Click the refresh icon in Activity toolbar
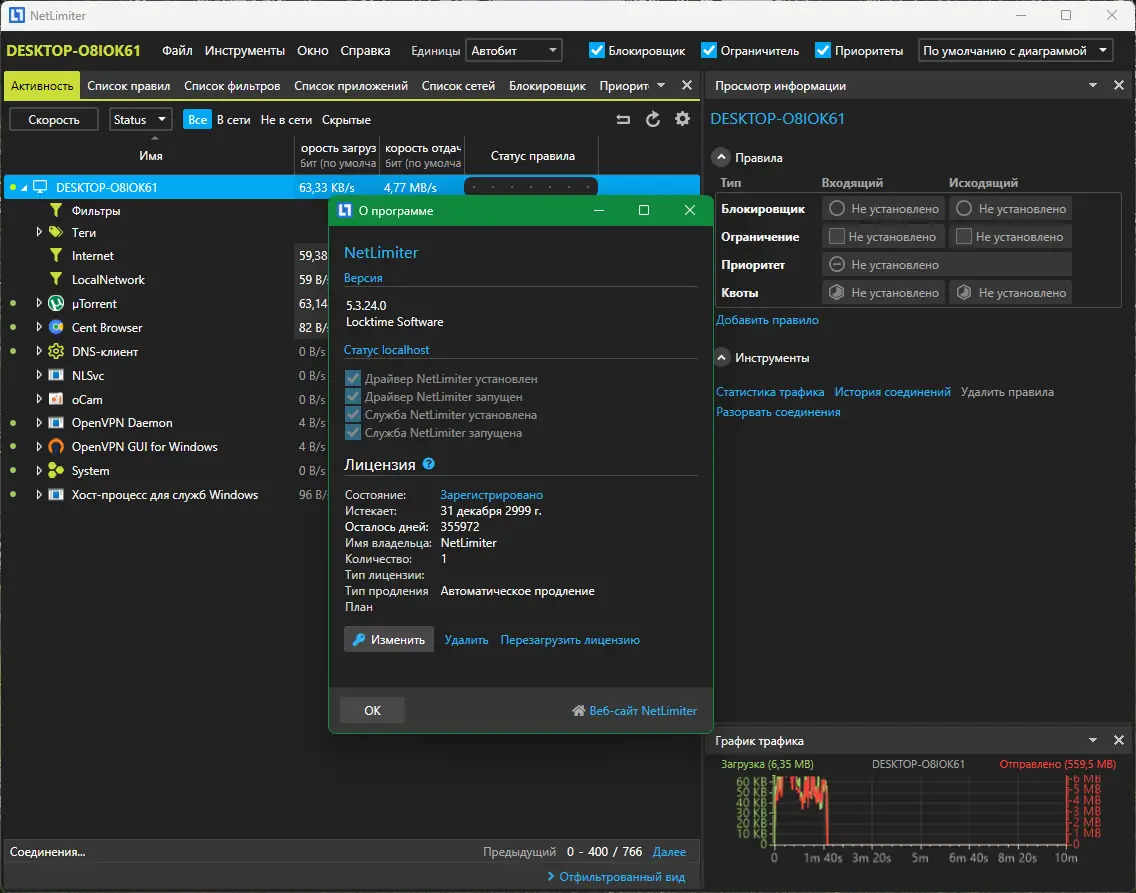 pyautogui.click(x=653, y=120)
